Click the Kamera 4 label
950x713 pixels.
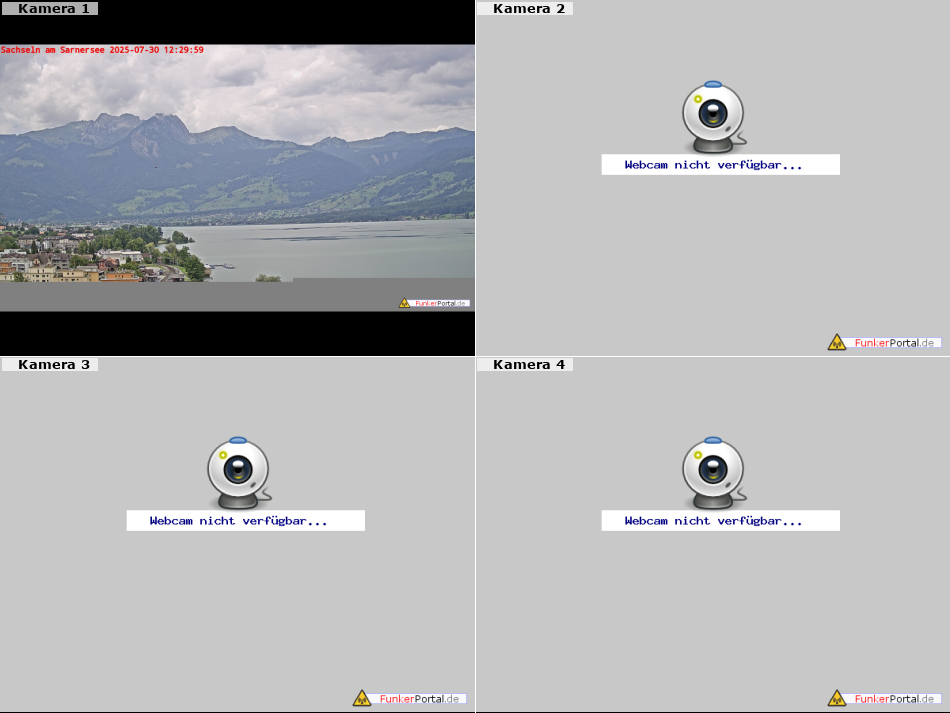(525, 364)
